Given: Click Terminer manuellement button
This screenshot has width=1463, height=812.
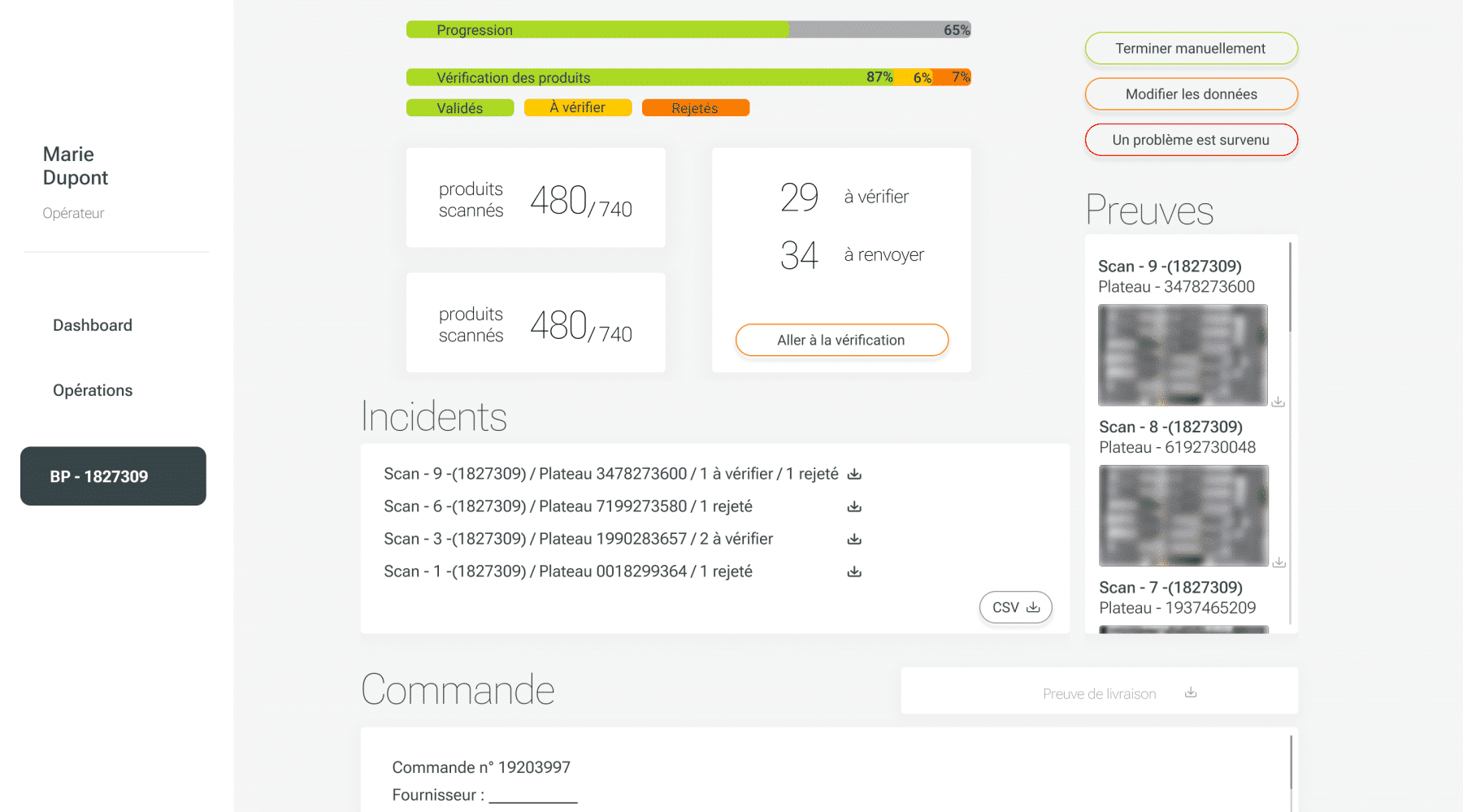Looking at the screenshot, I should click(x=1191, y=49).
